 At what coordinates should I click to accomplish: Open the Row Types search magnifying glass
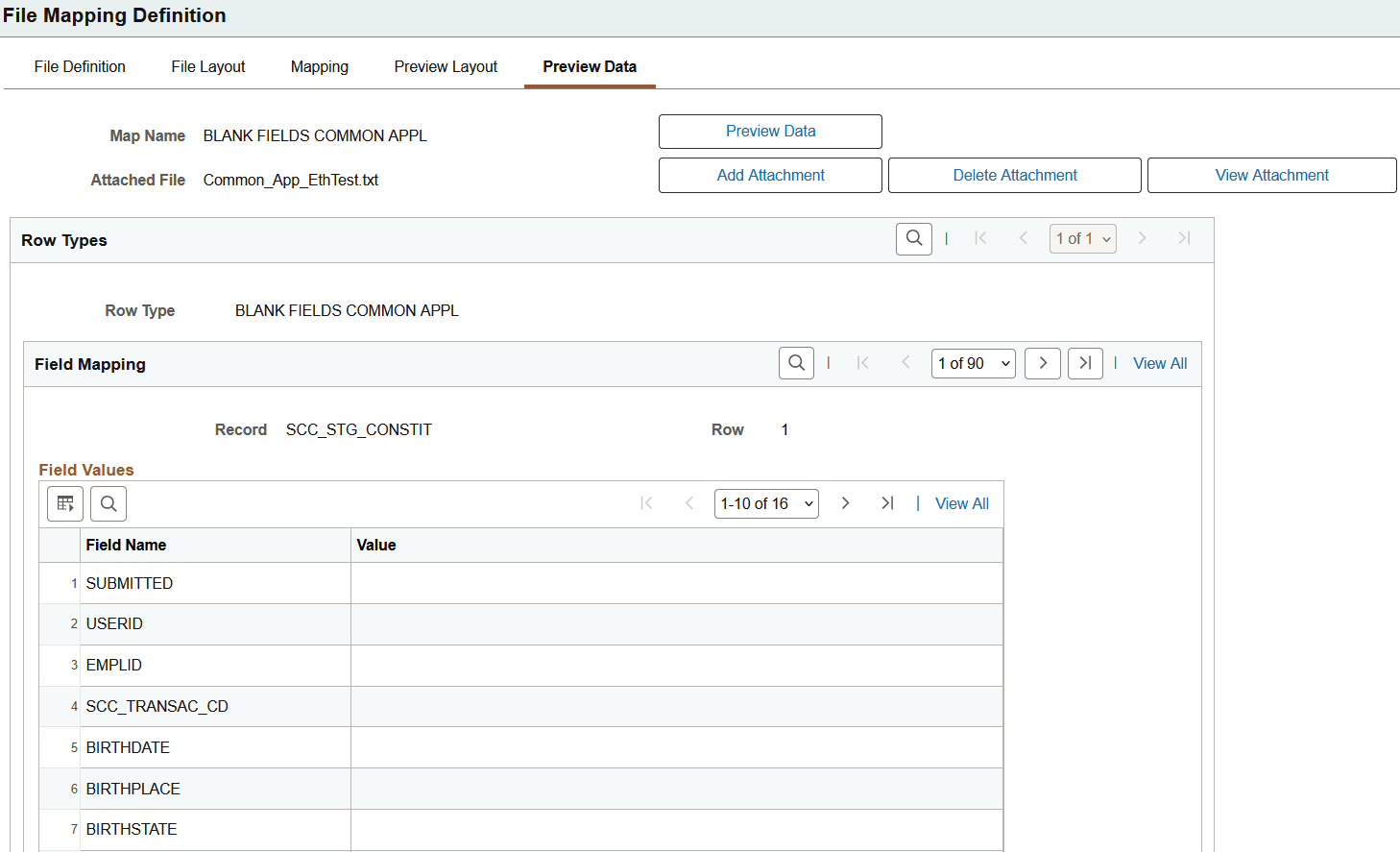pos(913,238)
